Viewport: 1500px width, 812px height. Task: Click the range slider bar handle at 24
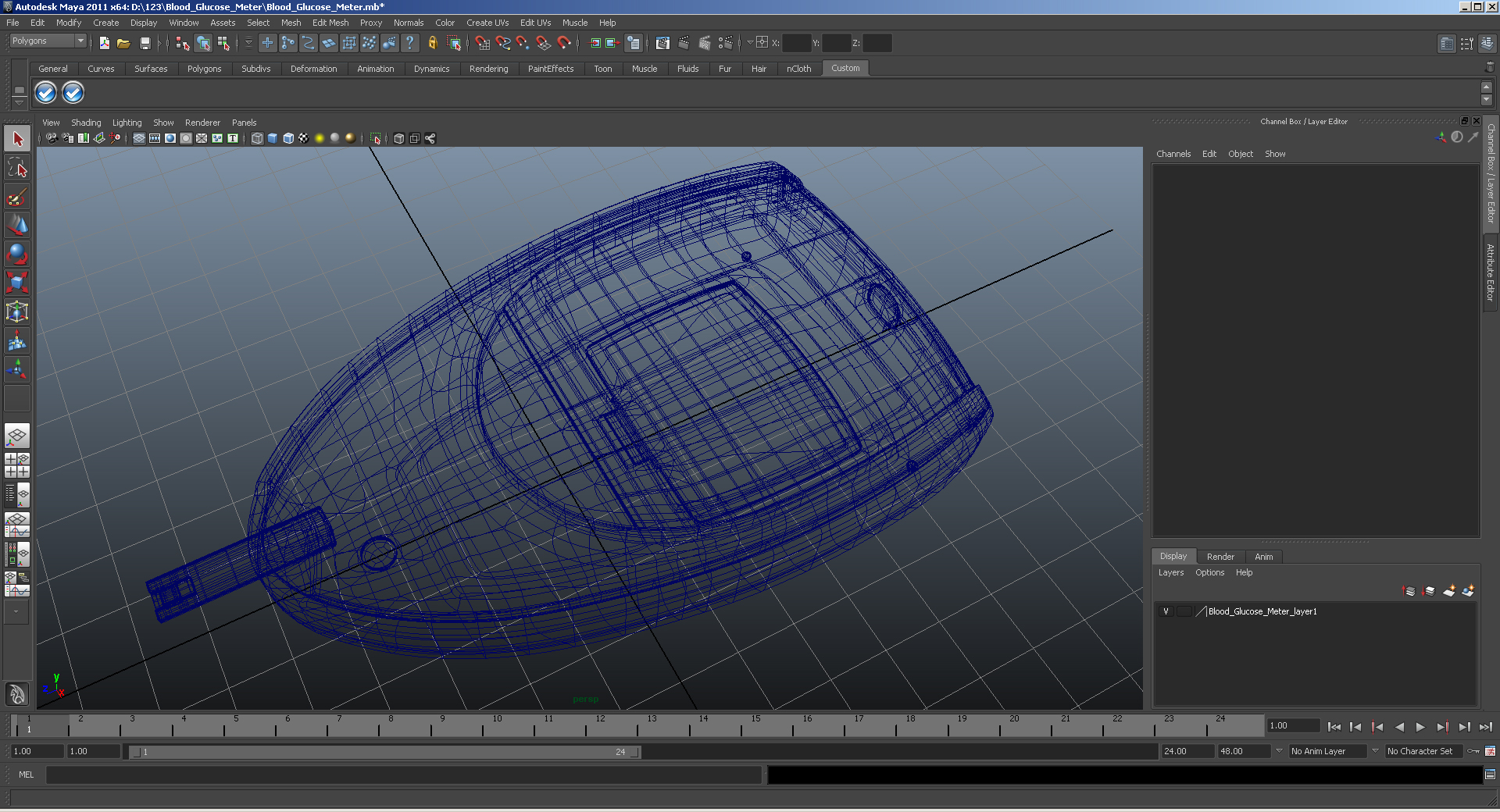click(635, 752)
